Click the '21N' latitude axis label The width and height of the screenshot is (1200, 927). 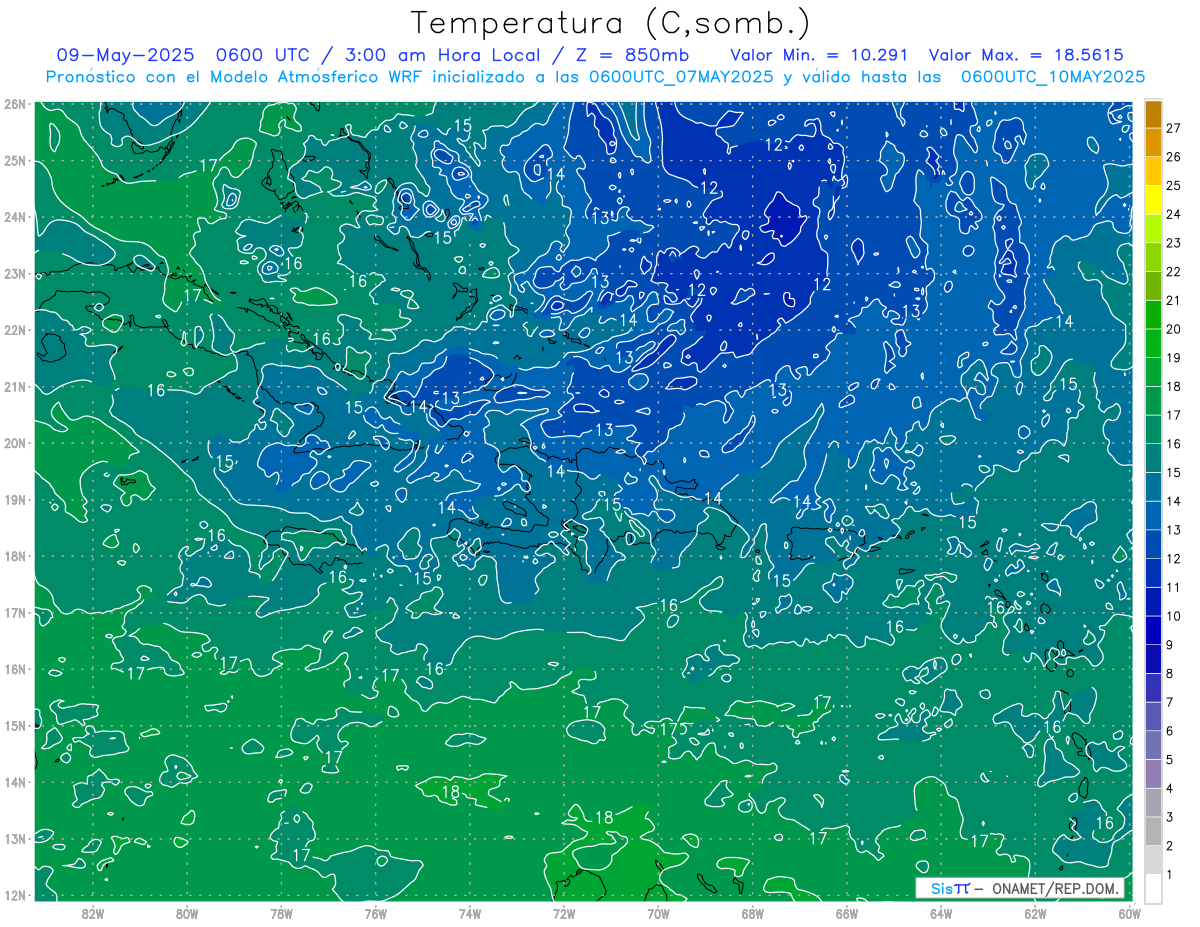click(15, 386)
